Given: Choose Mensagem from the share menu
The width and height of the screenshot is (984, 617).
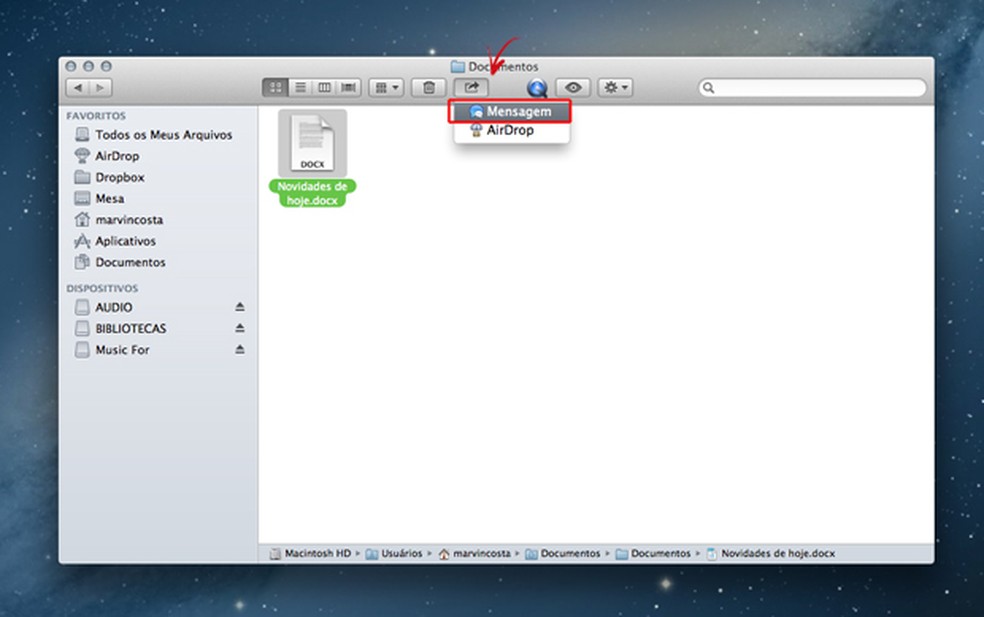Looking at the screenshot, I should (x=510, y=112).
